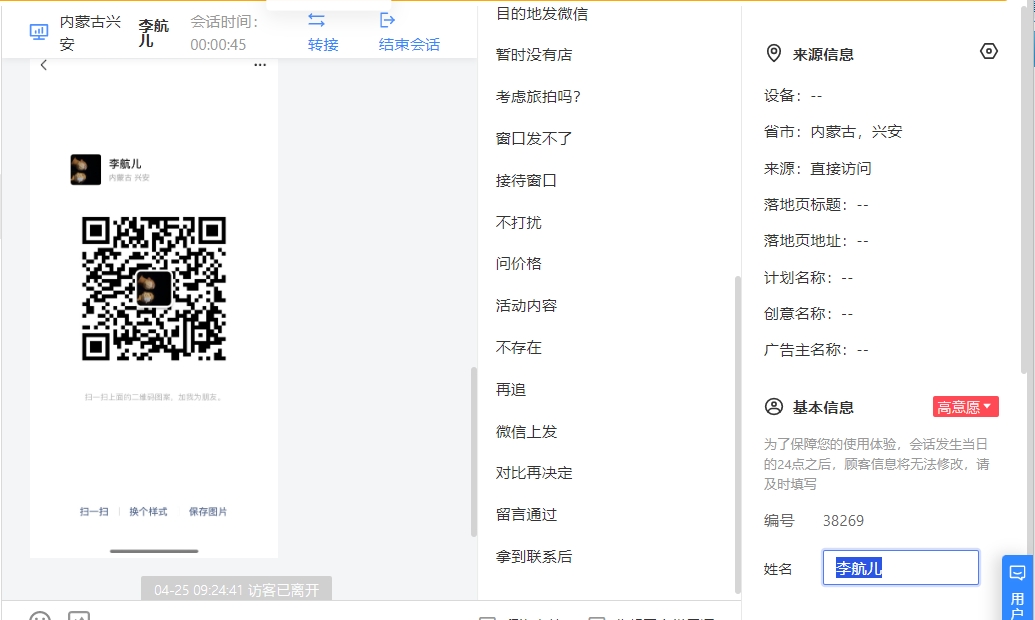Click the 广告主名称 row
This screenshot has height=620, width=1035.
click(x=816, y=350)
